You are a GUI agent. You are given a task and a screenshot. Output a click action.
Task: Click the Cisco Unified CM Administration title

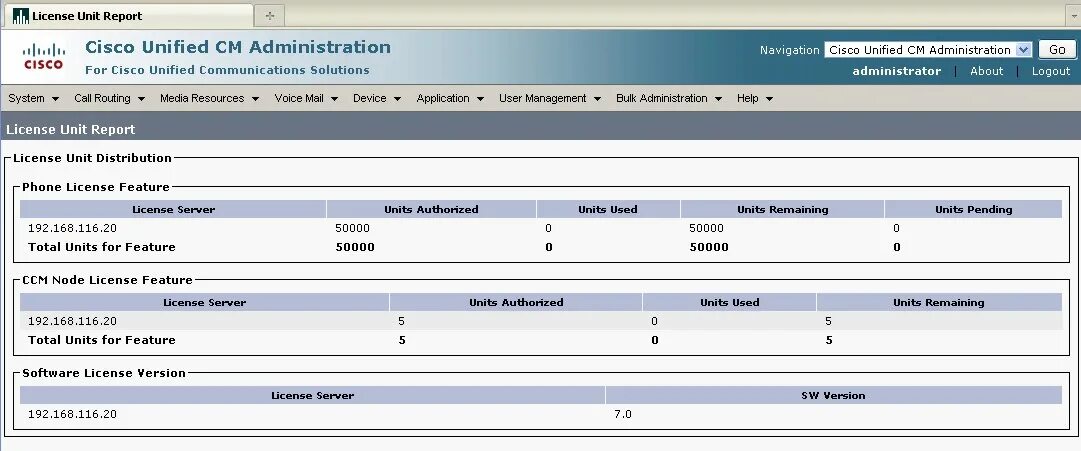coord(238,47)
